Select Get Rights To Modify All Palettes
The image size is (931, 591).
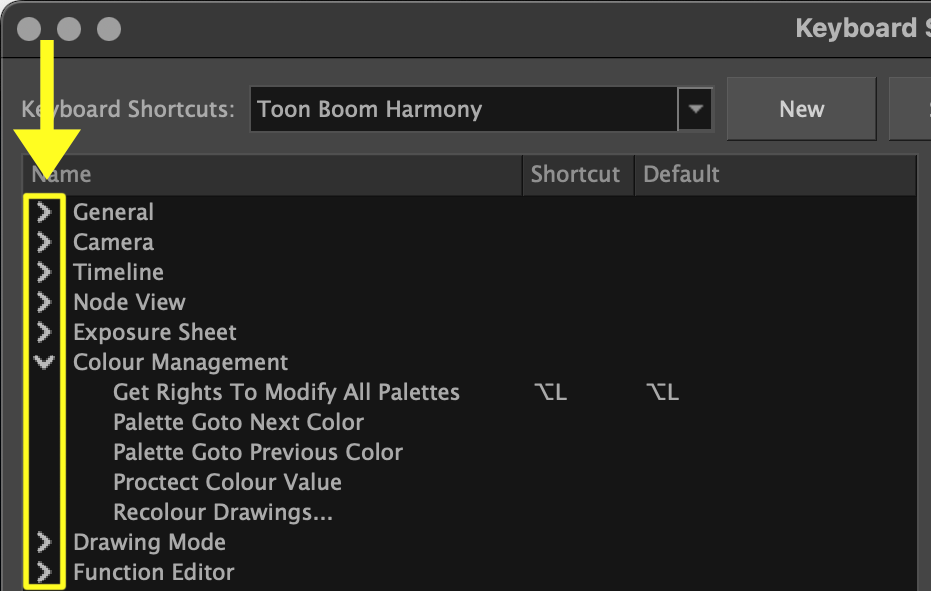point(286,392)
